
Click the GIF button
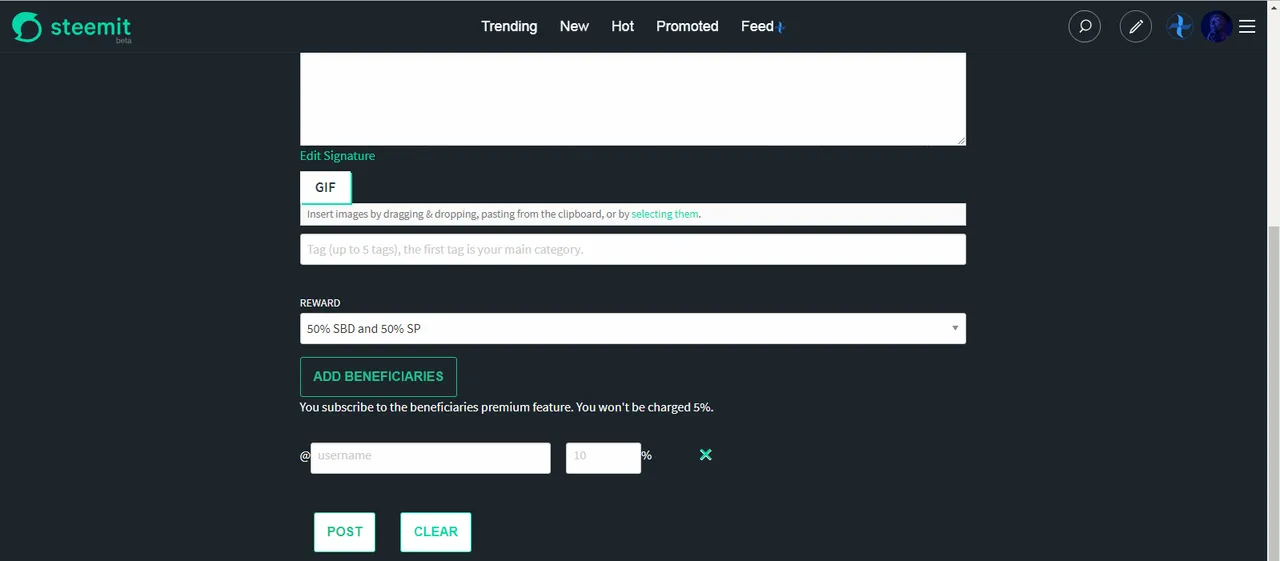[x=326, y=187]
